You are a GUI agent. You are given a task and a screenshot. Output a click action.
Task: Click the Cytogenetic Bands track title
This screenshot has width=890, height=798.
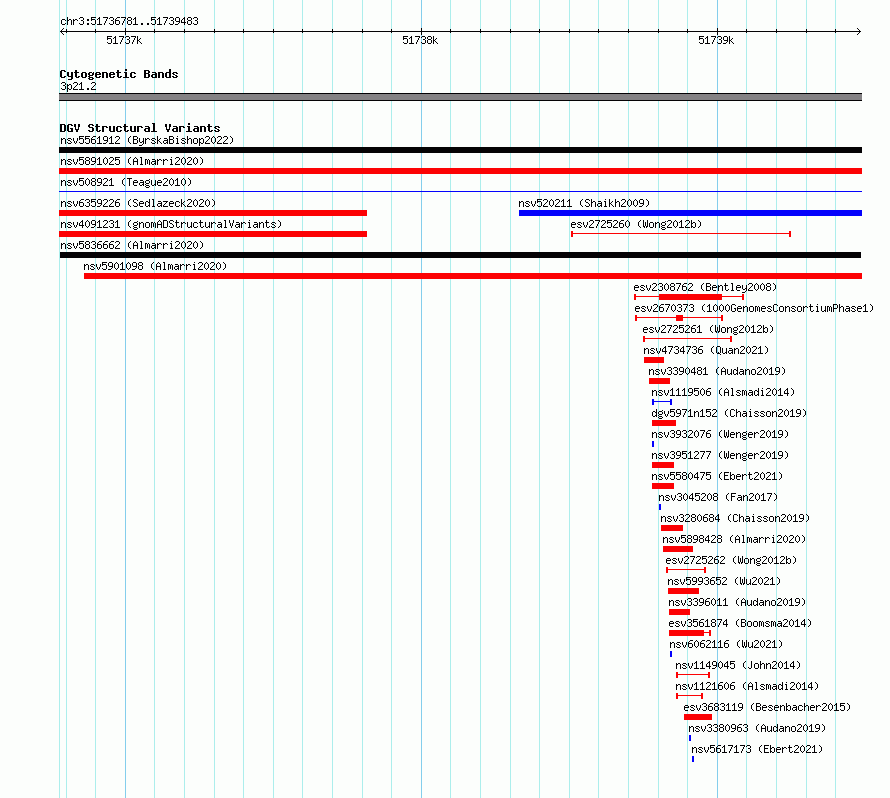(119, 74)
